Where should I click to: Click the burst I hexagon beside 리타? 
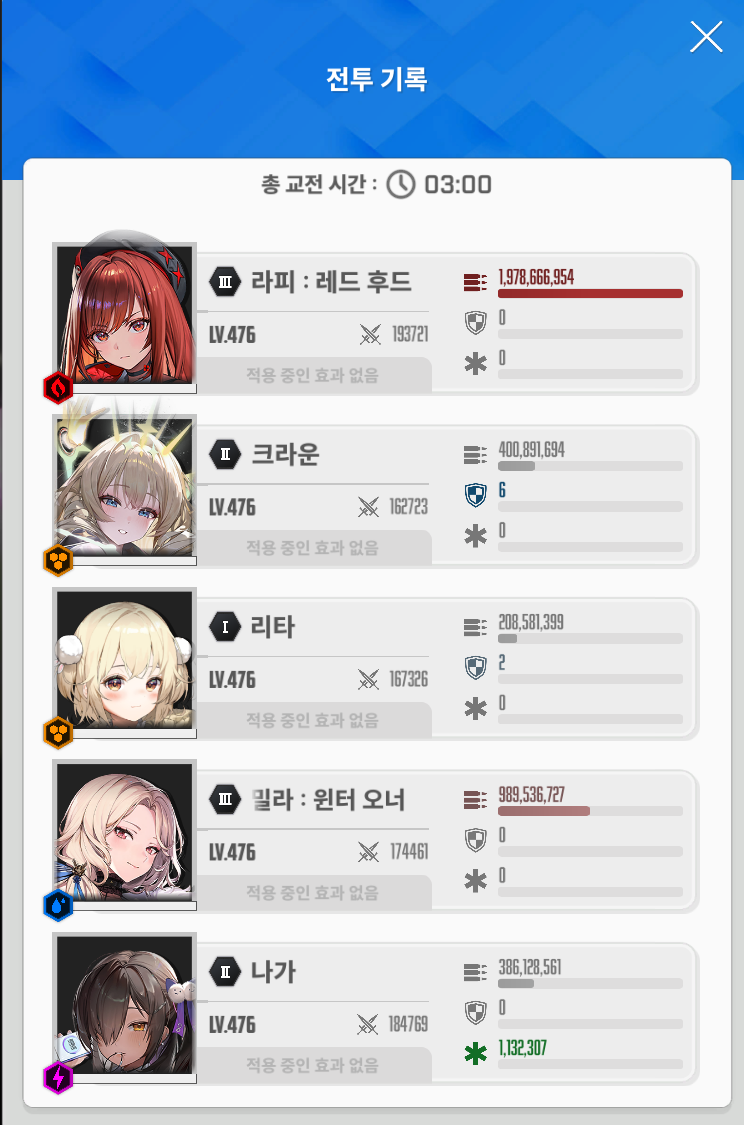pos(225,626)
